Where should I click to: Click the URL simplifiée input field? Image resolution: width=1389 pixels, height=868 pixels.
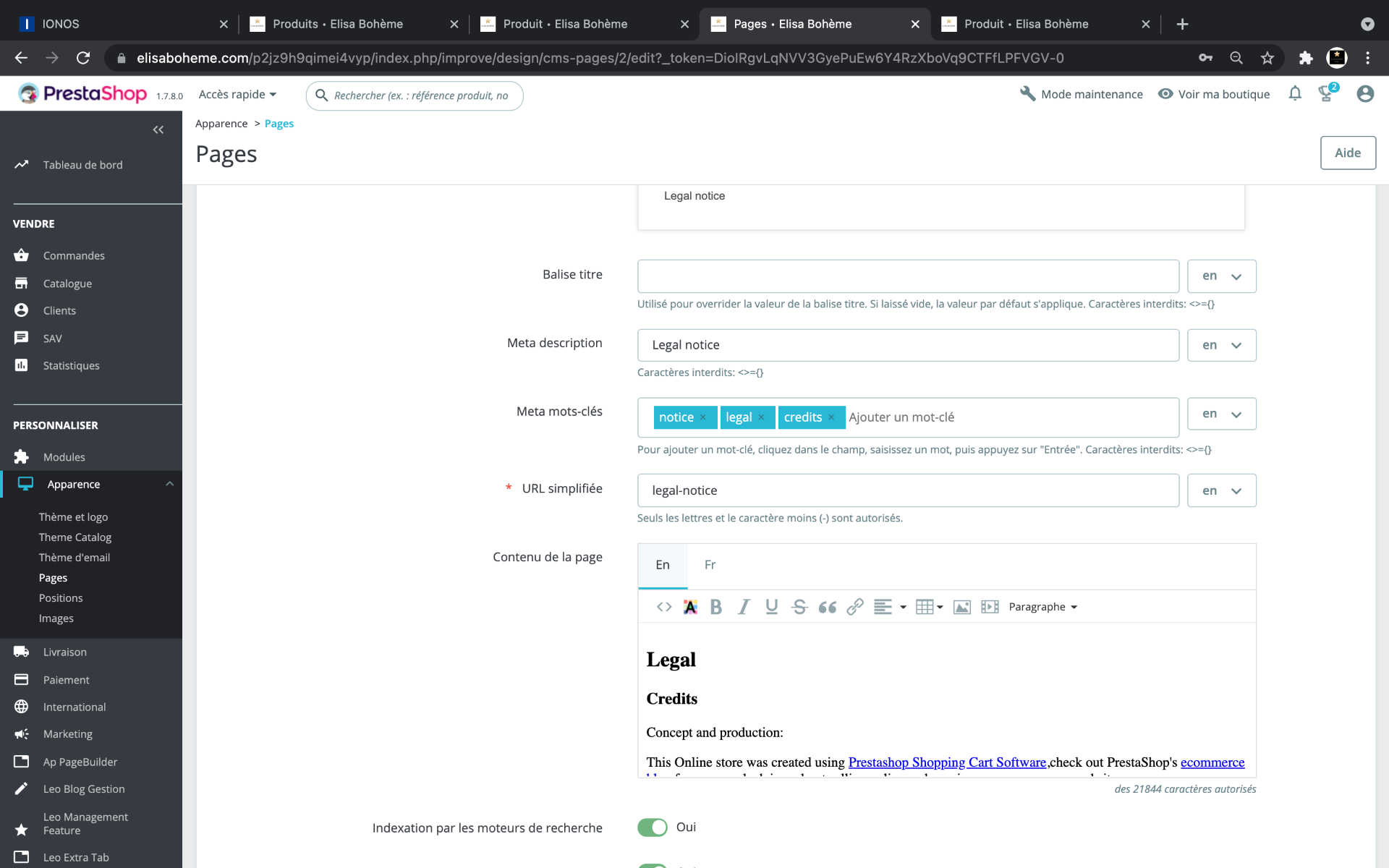pyautogui.click(x=908, y=490)
